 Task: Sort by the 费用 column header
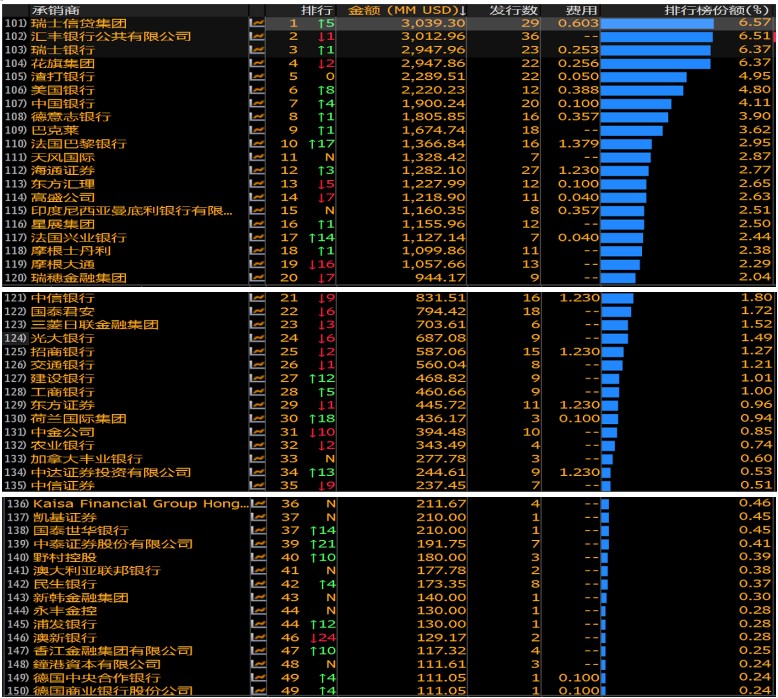[581, 10]
